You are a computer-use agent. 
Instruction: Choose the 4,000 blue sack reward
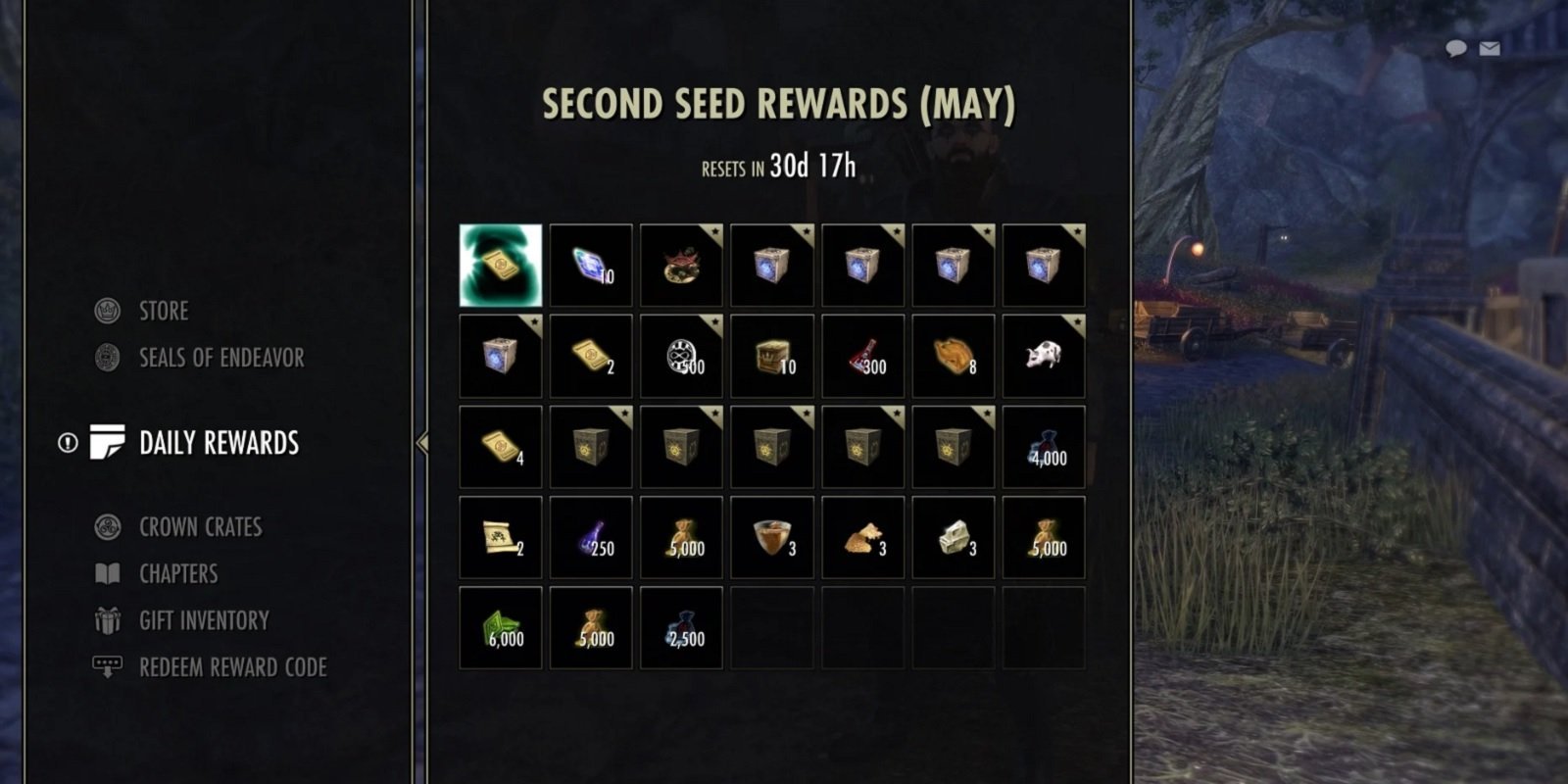click(1044, 447)
